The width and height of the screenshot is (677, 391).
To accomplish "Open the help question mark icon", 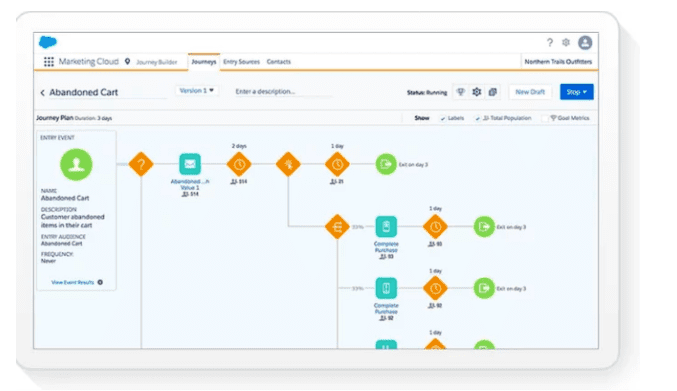I will tap(550, 42).
